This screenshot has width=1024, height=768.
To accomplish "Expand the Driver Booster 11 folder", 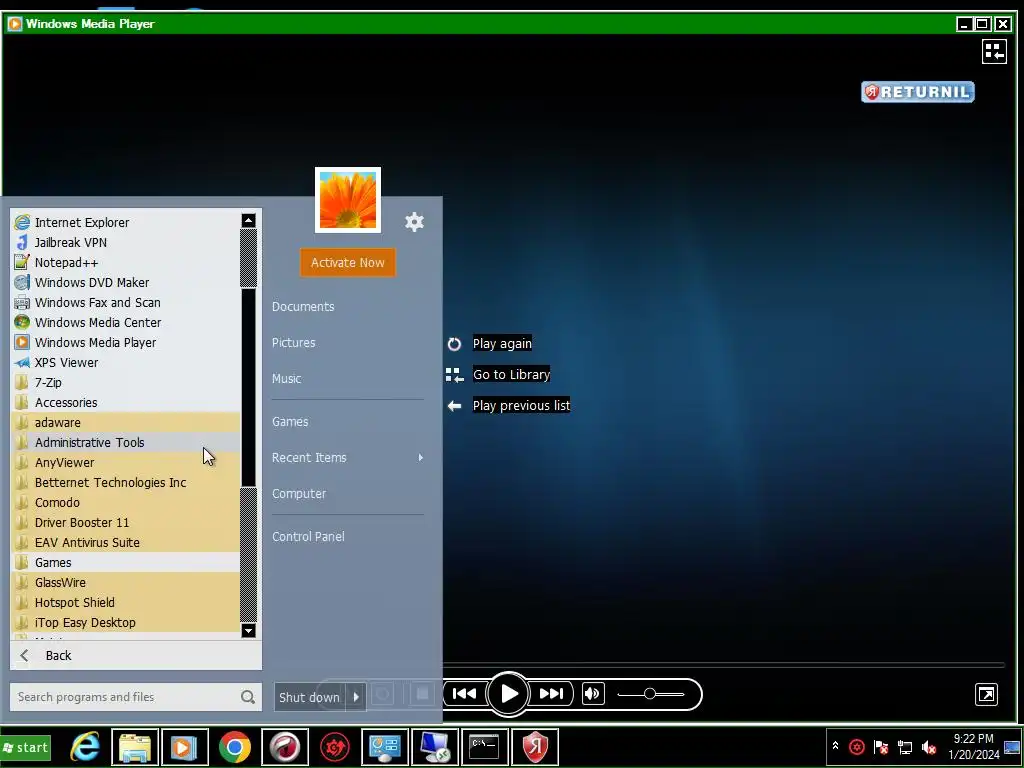I will (125, 522).
